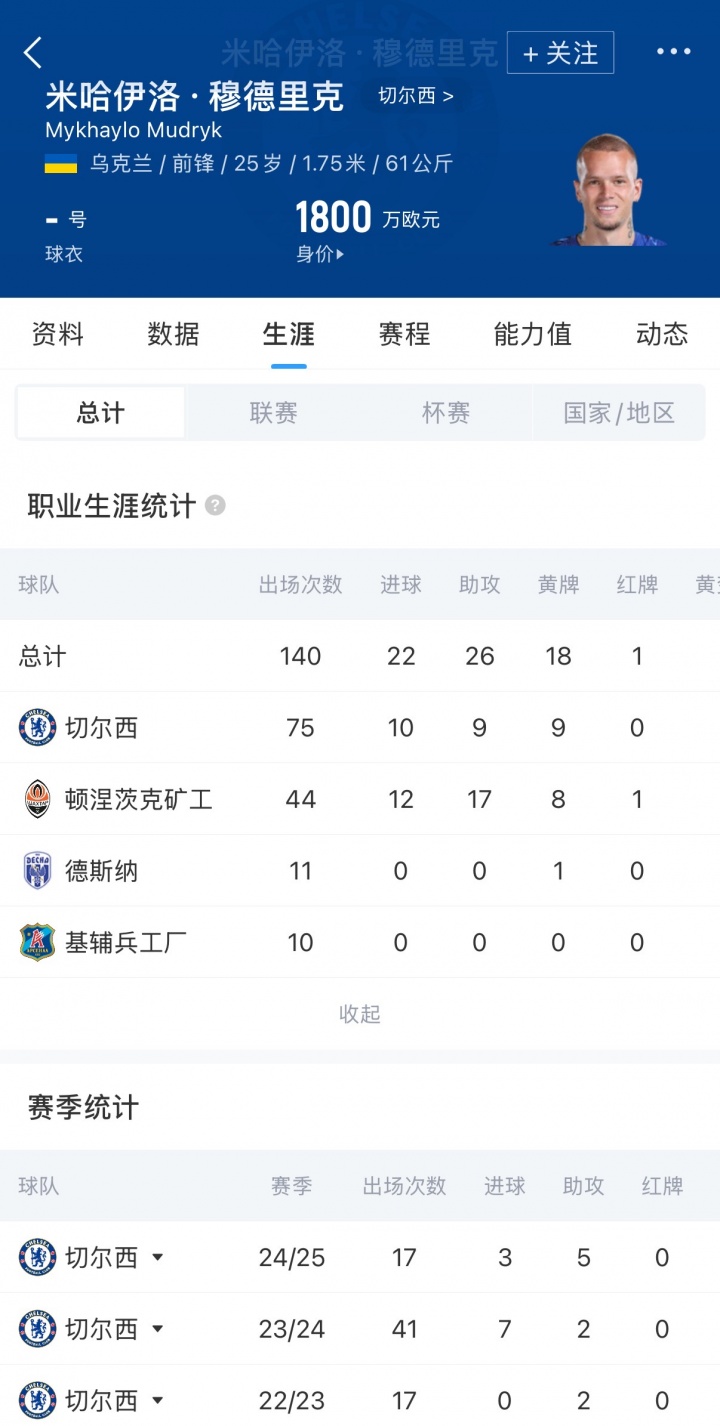Switch to the 能力值 tab

pos(532,334)
